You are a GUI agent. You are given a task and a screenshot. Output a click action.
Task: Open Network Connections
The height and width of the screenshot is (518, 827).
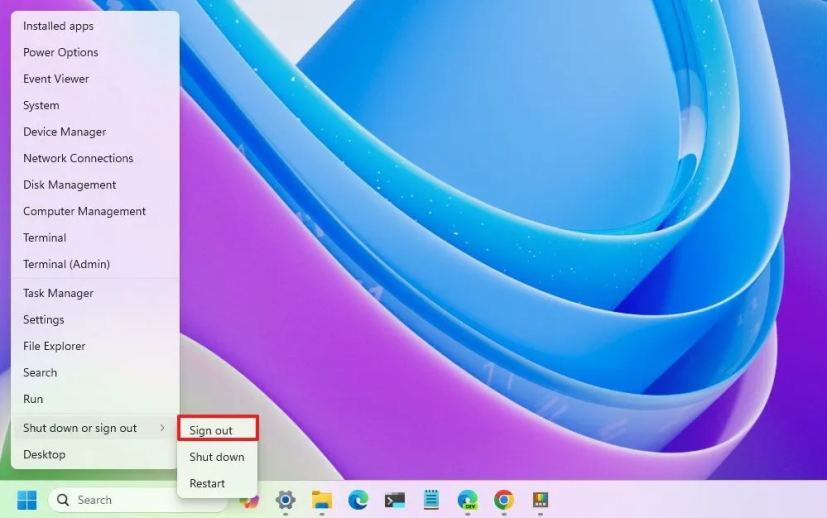click(x=95, y=158)
